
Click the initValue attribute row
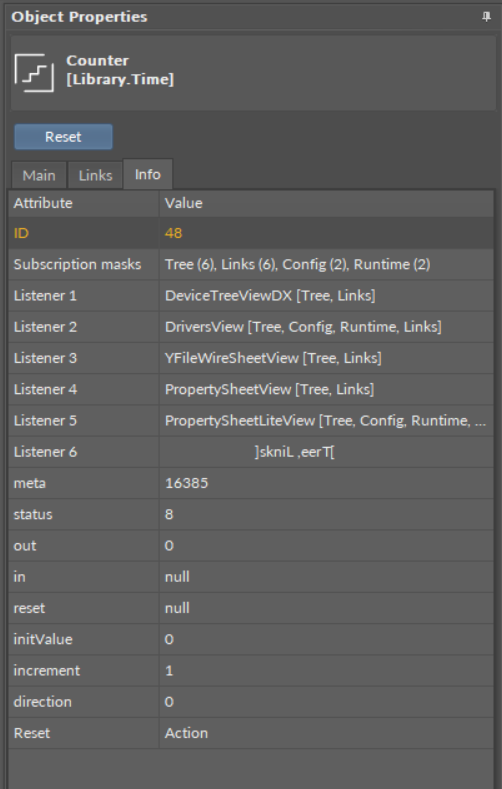251,639
